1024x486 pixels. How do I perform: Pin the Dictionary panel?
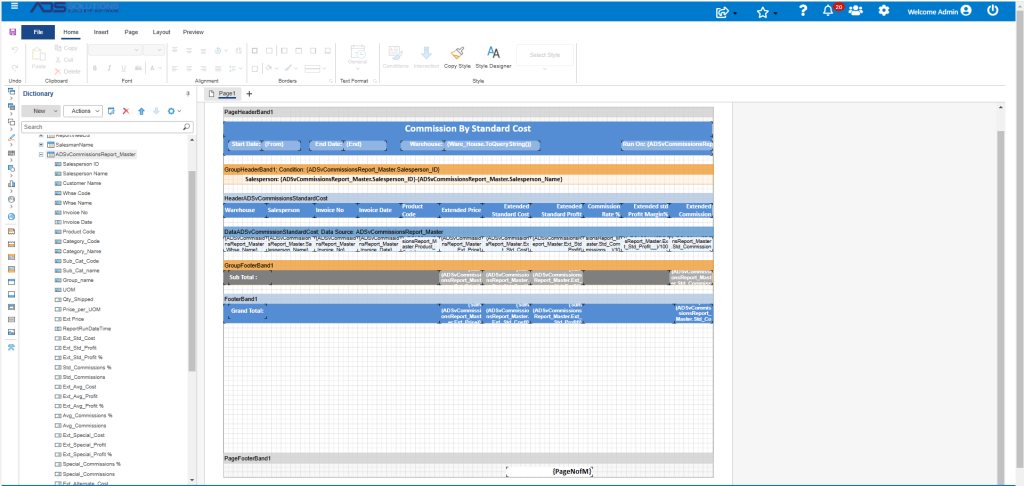188,94
